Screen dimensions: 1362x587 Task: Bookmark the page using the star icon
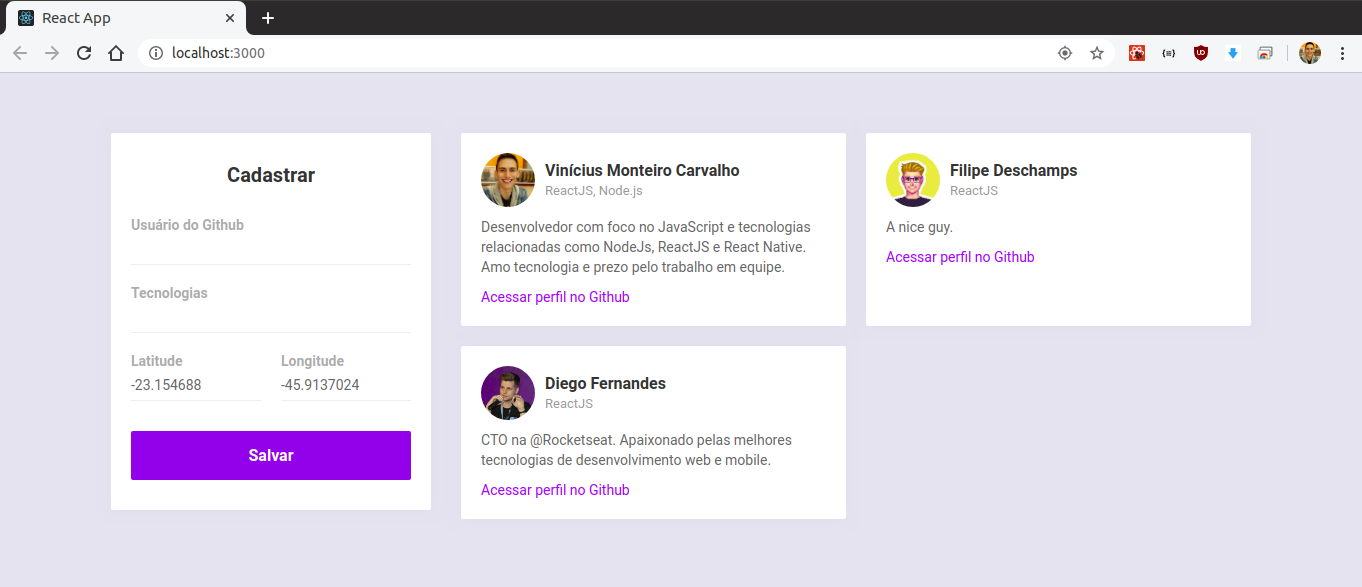pyautogui.click(x=1097, y=52)
